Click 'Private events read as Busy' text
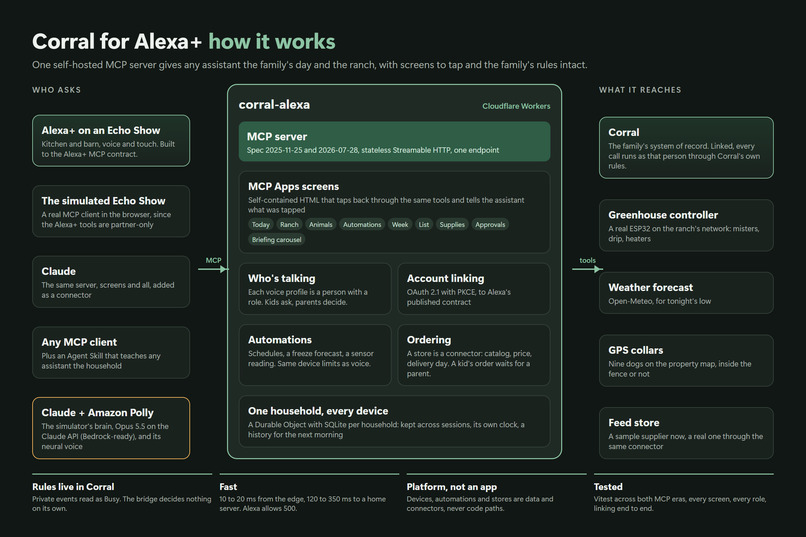This screenshot has width=806, height=537. coord(77,499)
